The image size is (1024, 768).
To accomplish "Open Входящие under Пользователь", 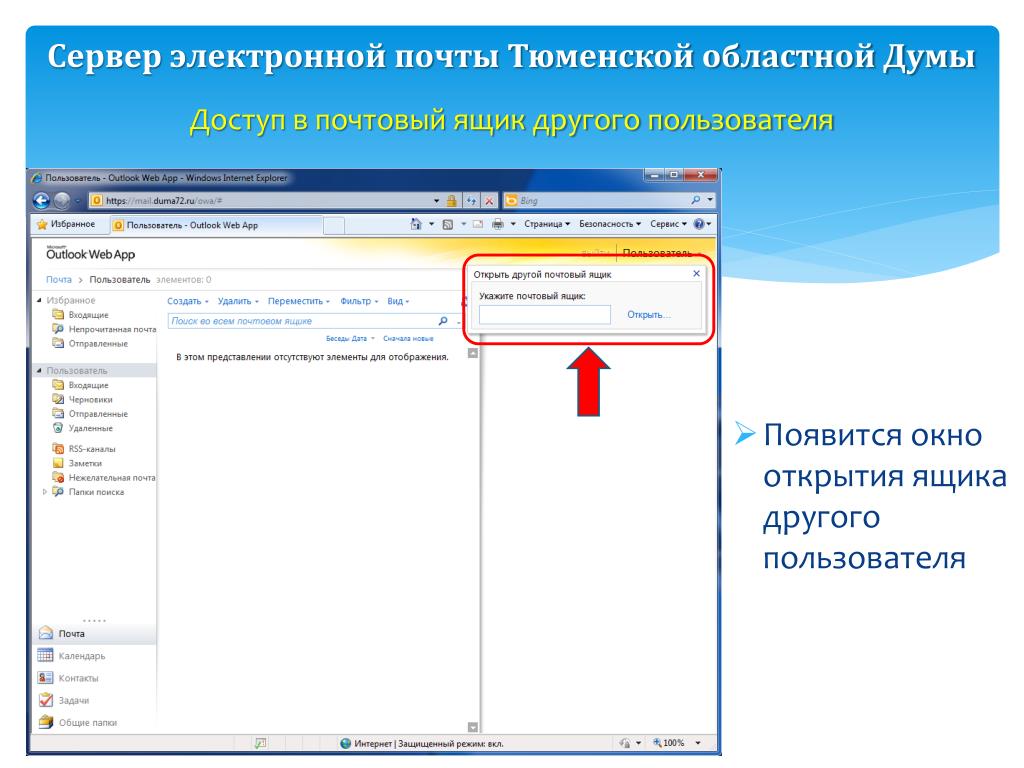I will [80, 385].
